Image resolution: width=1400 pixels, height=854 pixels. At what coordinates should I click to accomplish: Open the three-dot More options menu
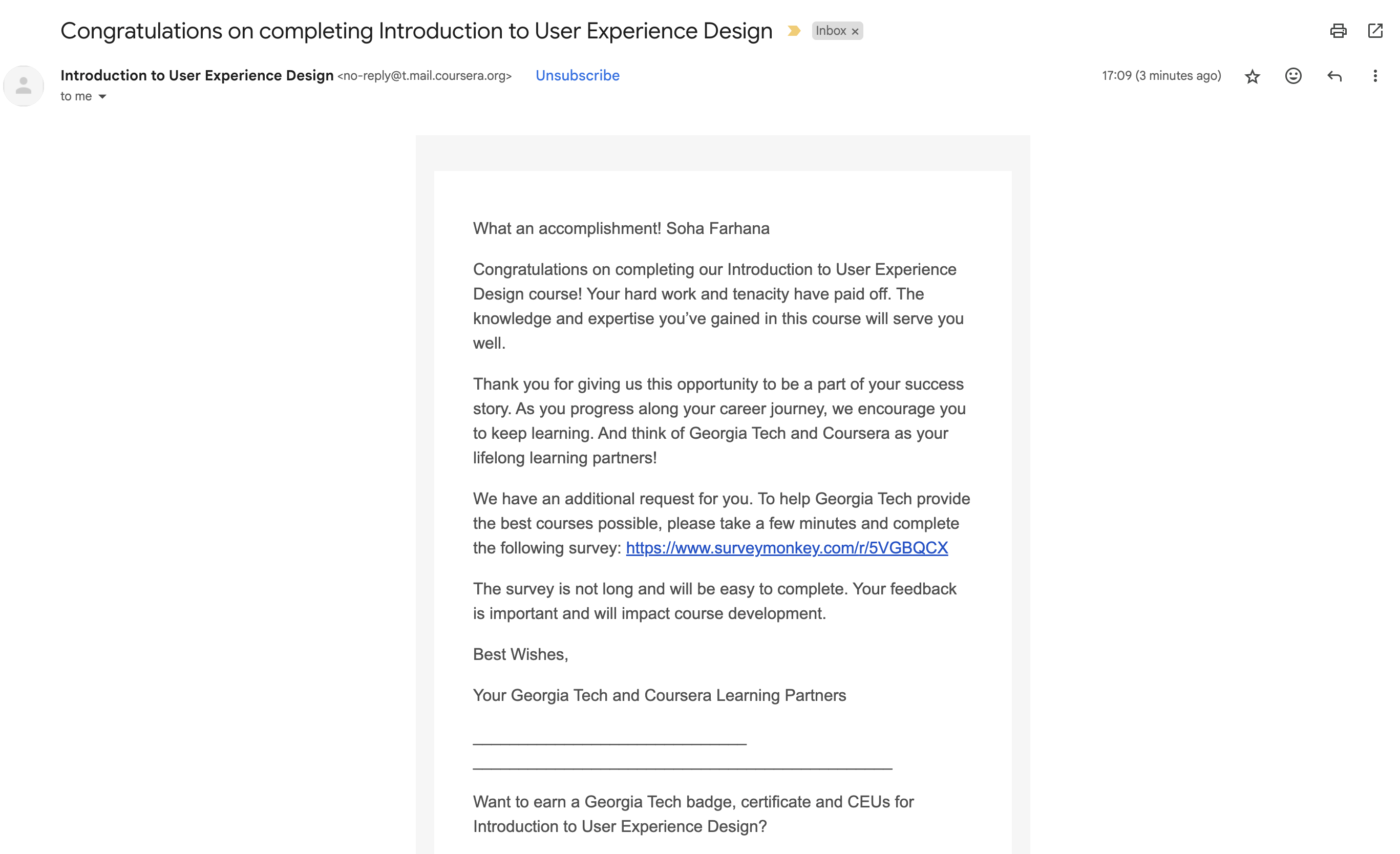[1375, 76]
